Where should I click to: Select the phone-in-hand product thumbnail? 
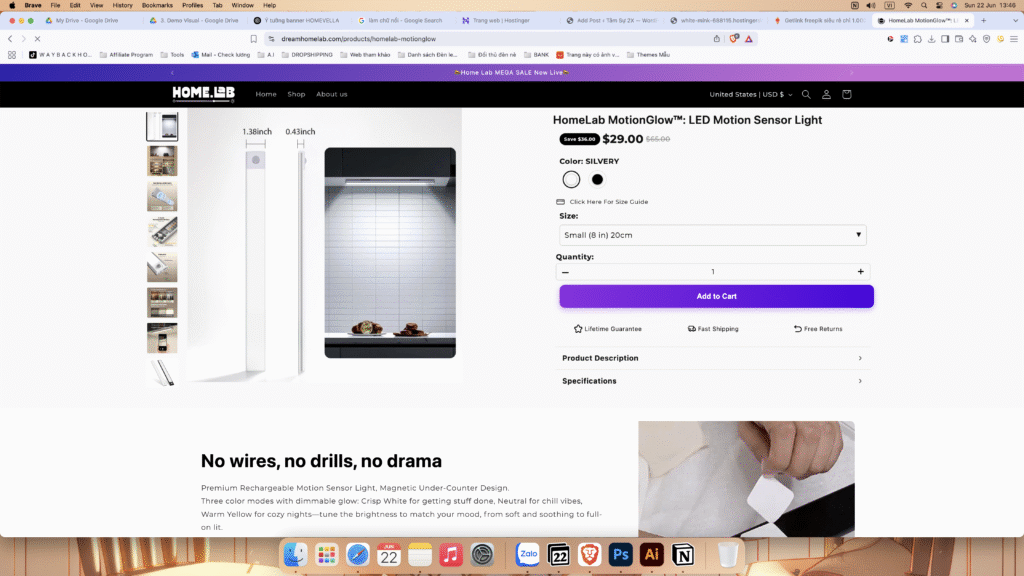click(162, 338)
